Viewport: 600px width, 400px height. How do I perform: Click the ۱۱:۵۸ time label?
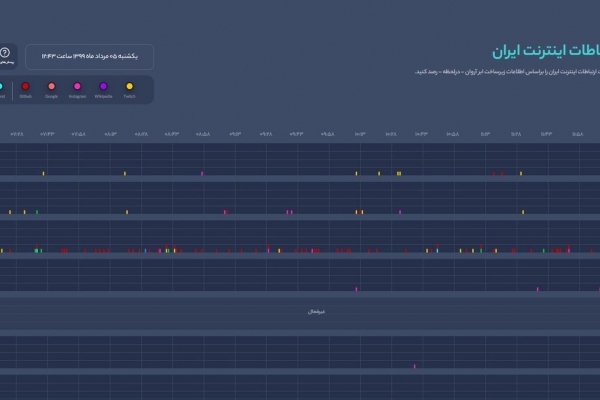(x=578, y=134)
